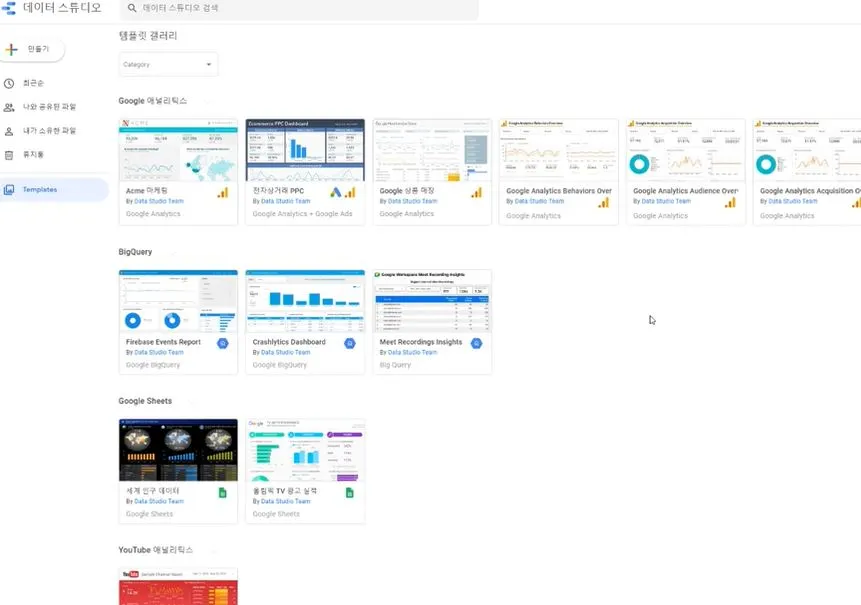Click the Google Analytics Audience Overview title

pyautogui.click(x=685, y=191)
